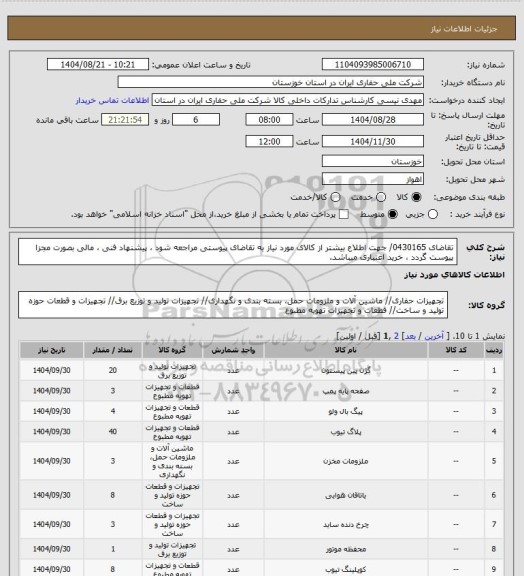Toggle the treasury documents payment checkbox

(344, 214)
